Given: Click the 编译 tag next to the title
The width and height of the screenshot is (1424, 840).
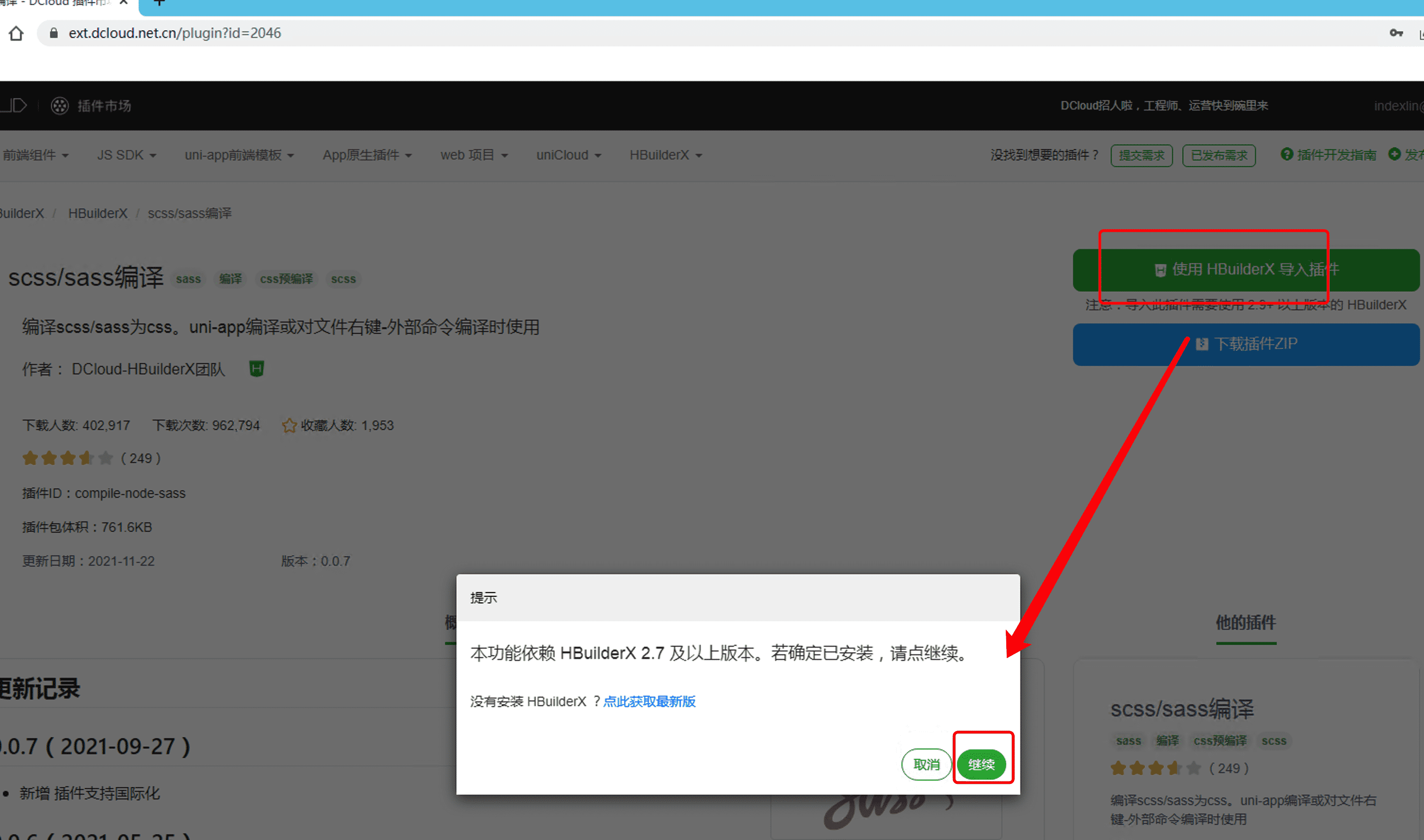Looking at the screenshot, I should coord(231,279).
